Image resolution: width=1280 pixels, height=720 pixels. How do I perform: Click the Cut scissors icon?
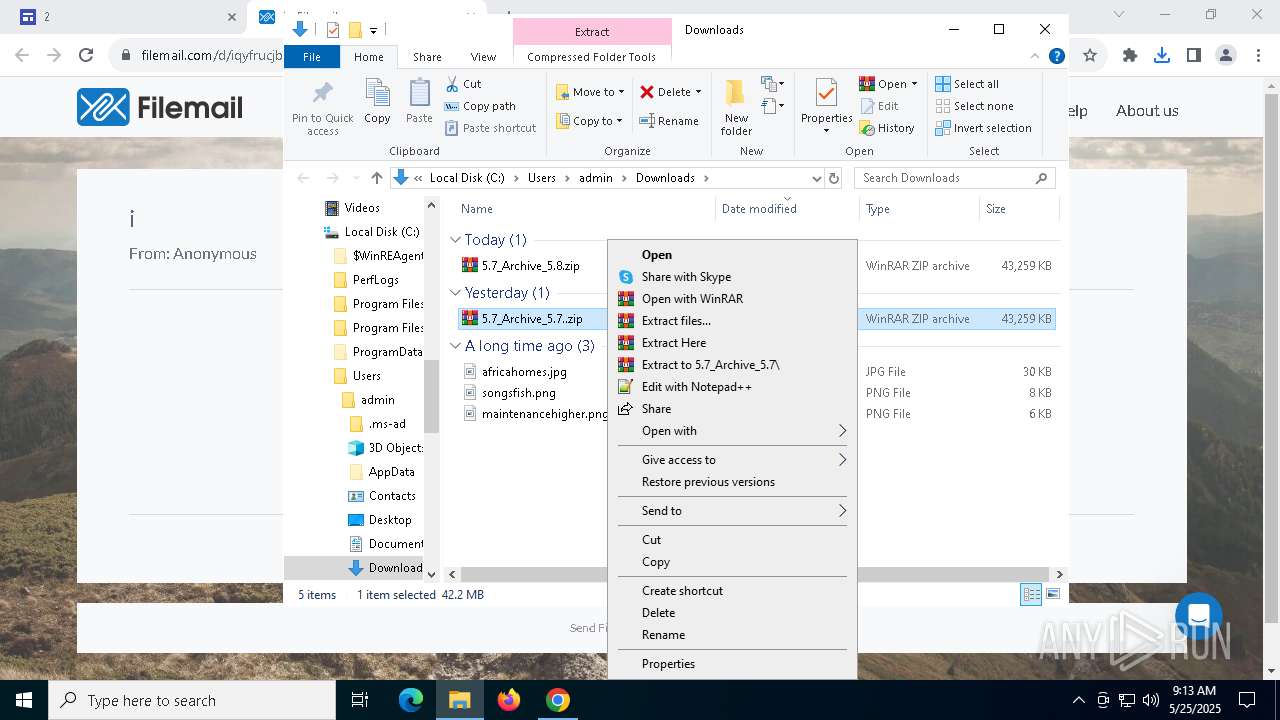click(452, 84)
